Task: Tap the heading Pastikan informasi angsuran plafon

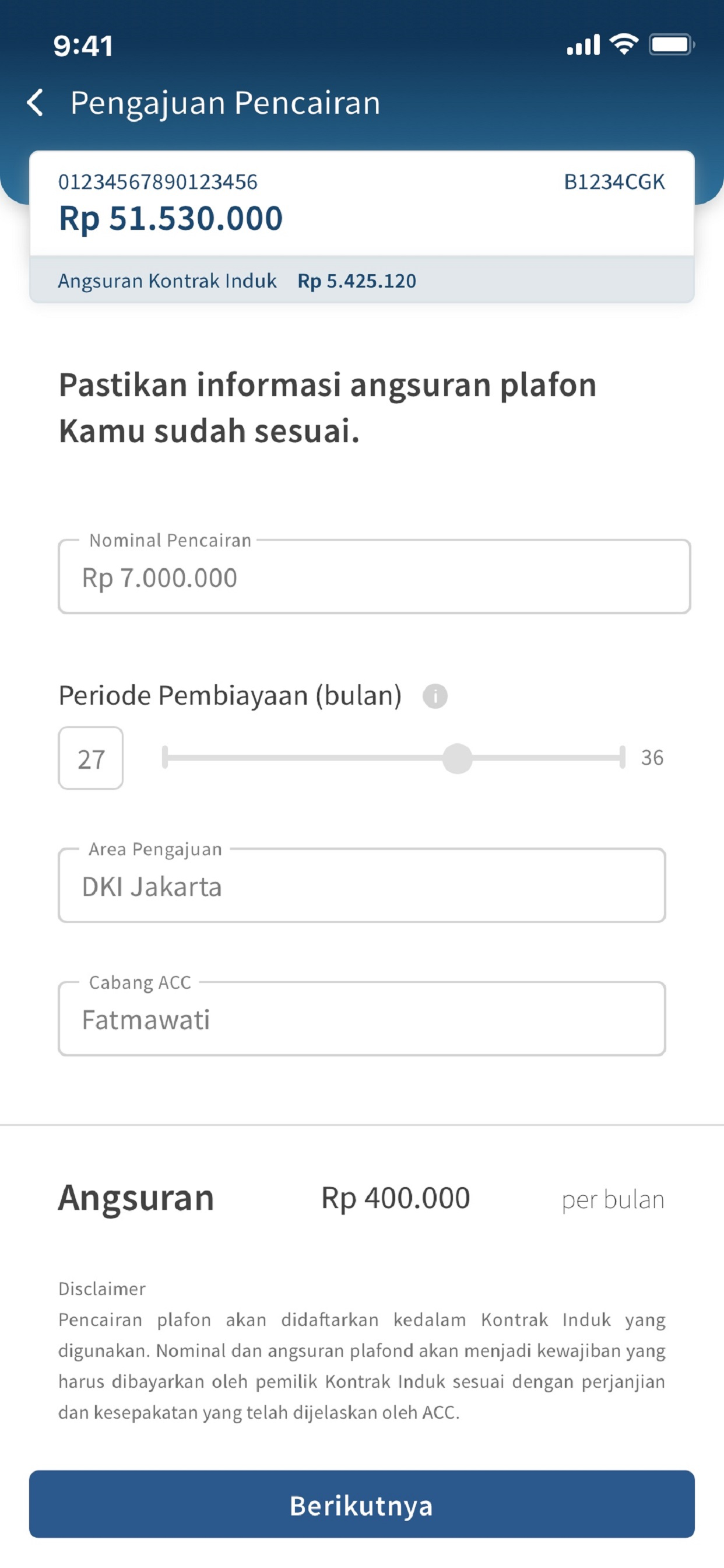Action: 328,407
